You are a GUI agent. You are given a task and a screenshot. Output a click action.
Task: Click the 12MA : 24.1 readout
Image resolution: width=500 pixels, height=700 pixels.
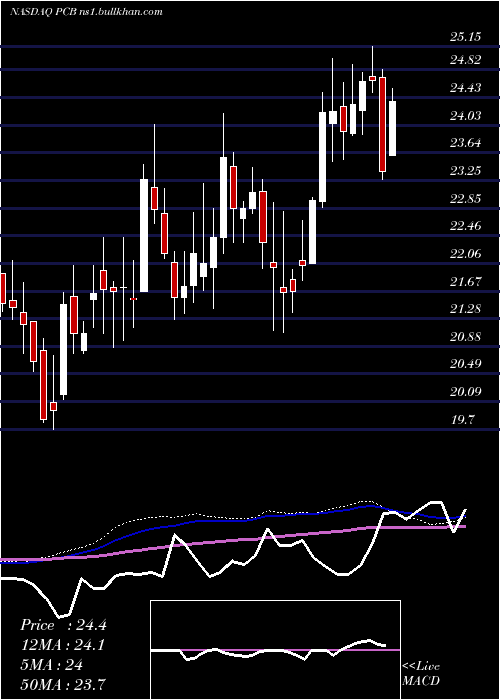tap(63, 645)
